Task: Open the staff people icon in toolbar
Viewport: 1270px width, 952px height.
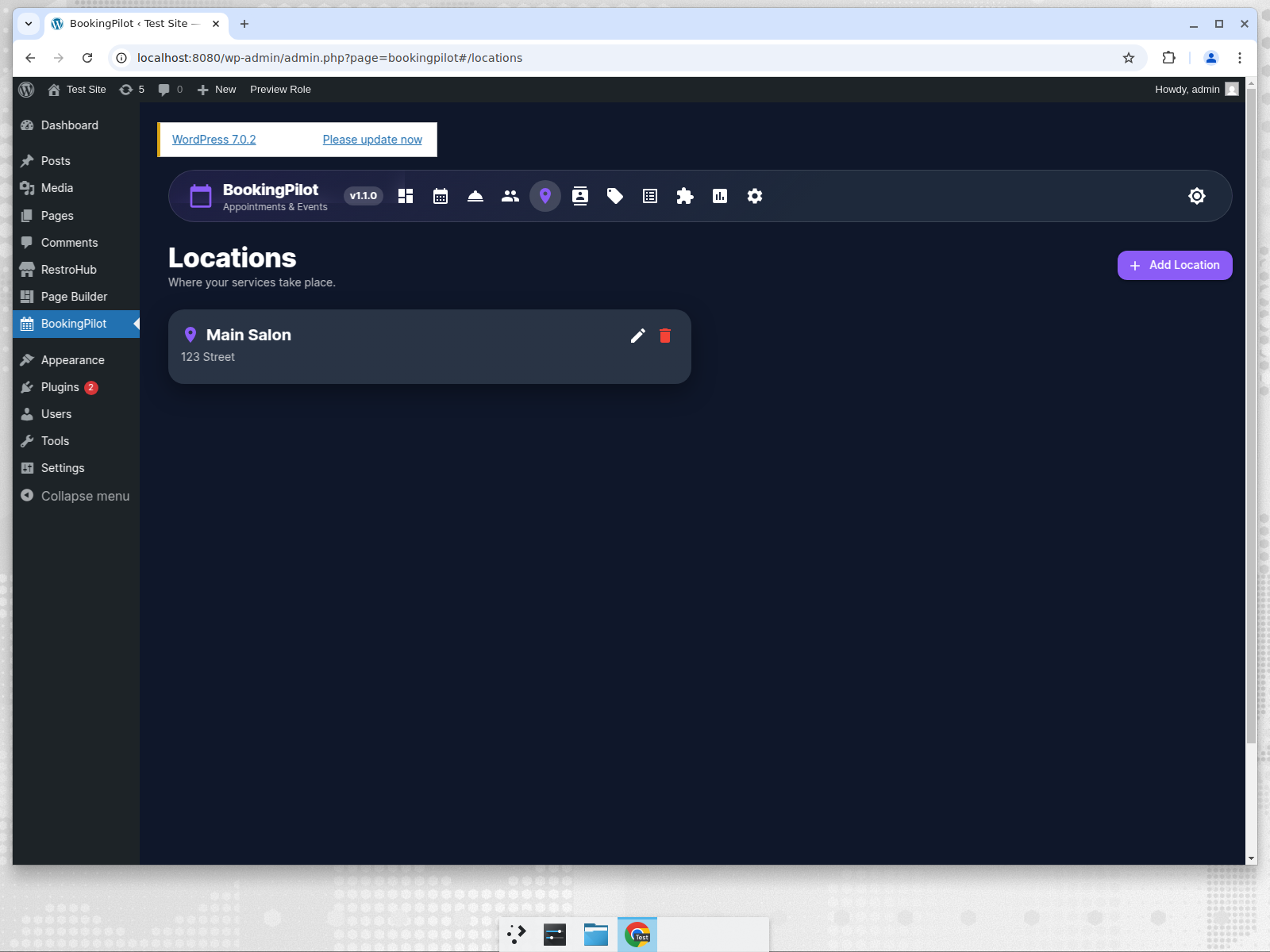Action: tap(510, 196)
